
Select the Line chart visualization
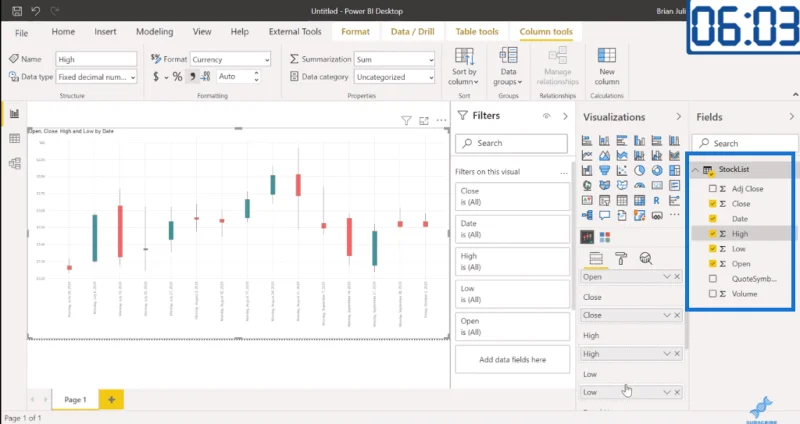pyautogui.click(x=587, y=155)
